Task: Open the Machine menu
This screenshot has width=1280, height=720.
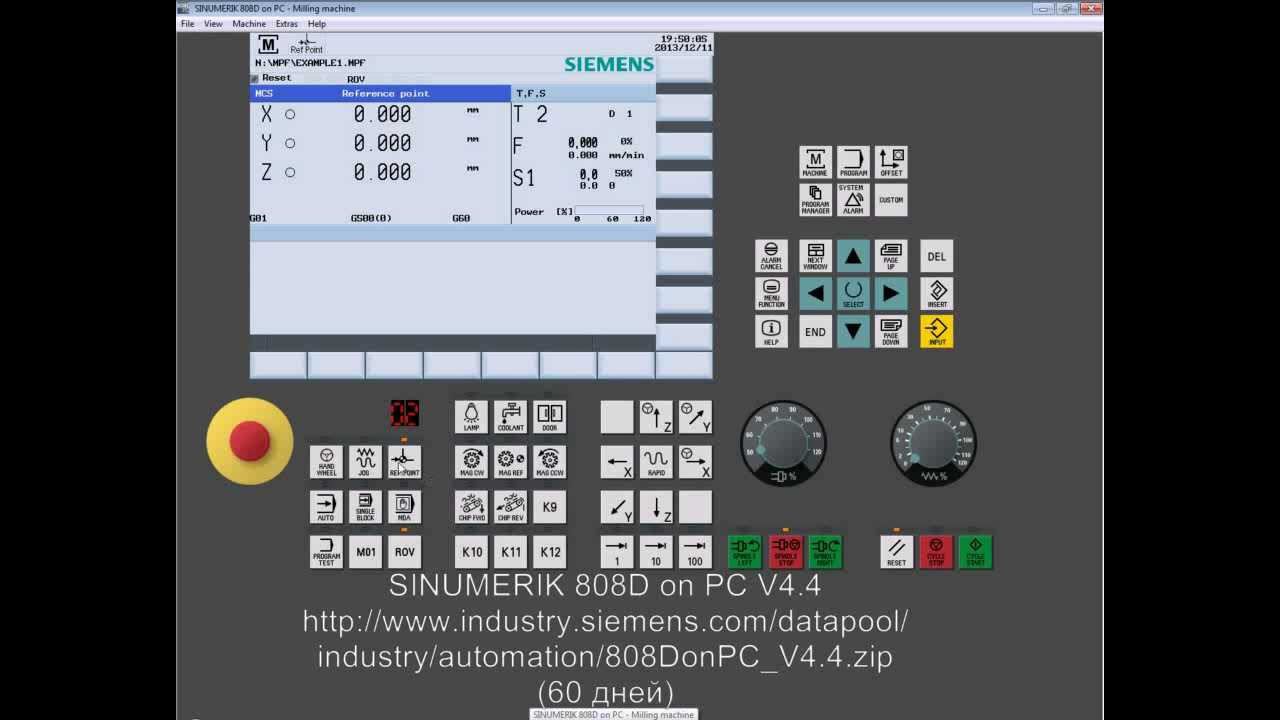Action: click(x=249, y=24)
